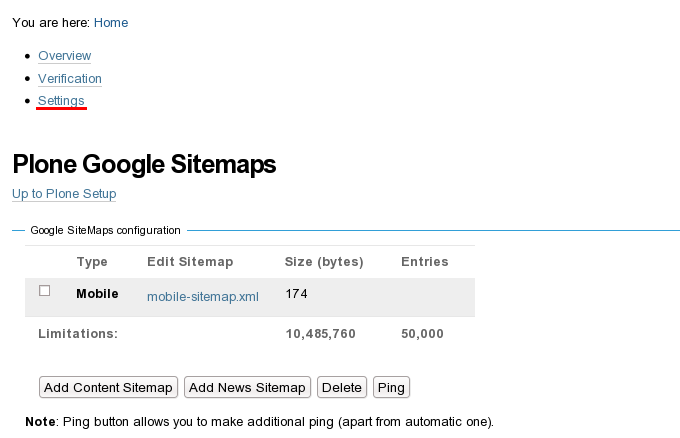
Task: Click the 174 size value
Action: 296,294
